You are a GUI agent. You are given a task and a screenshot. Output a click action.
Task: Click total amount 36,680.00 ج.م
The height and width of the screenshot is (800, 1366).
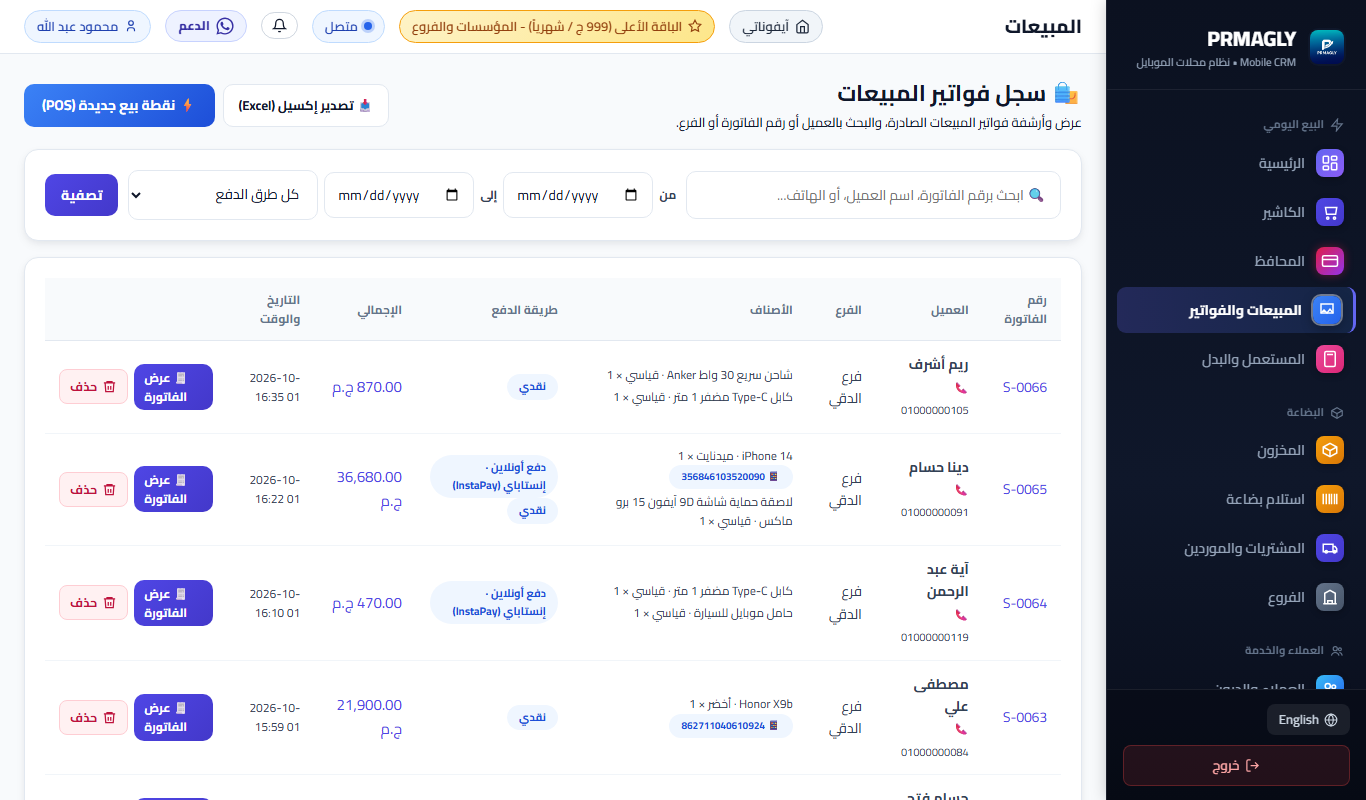tap(369, 490)
